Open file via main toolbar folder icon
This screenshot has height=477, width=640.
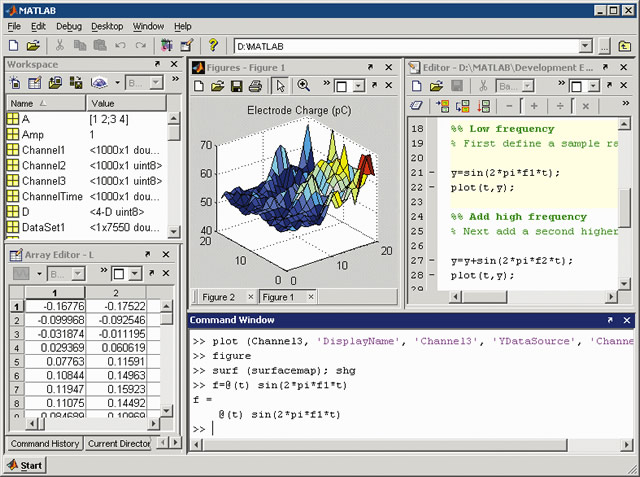[x=33, y=45]
